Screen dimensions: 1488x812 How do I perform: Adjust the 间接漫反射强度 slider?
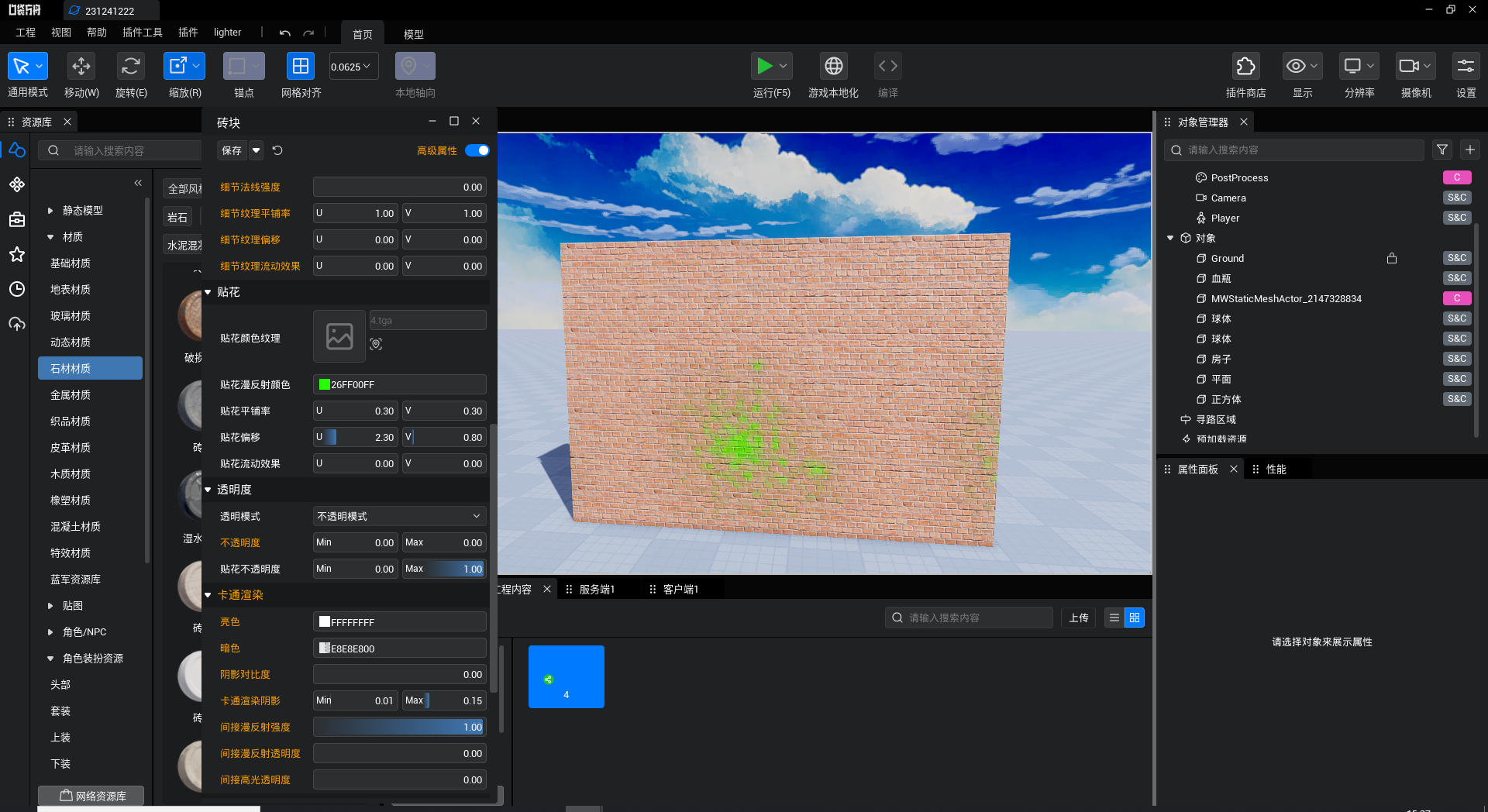pyautogui.click(x=400, y=727)
